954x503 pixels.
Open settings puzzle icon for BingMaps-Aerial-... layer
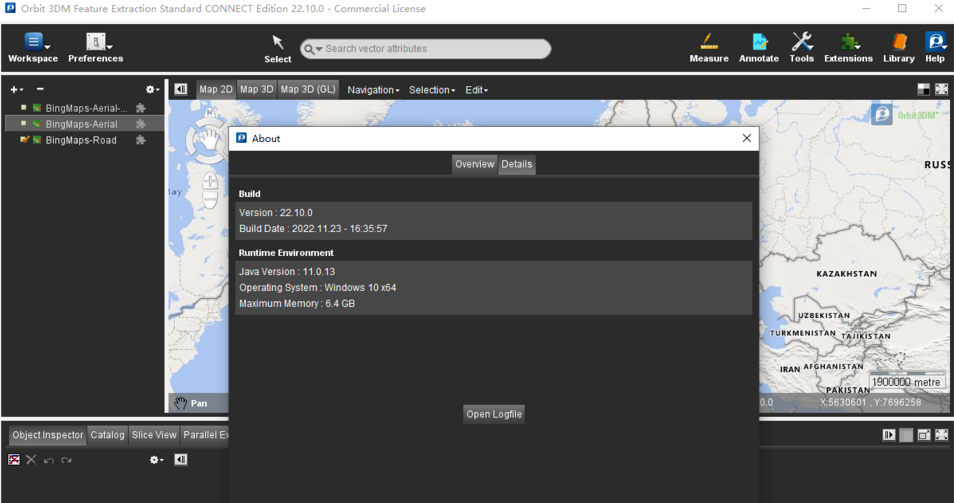coord(141,108)
